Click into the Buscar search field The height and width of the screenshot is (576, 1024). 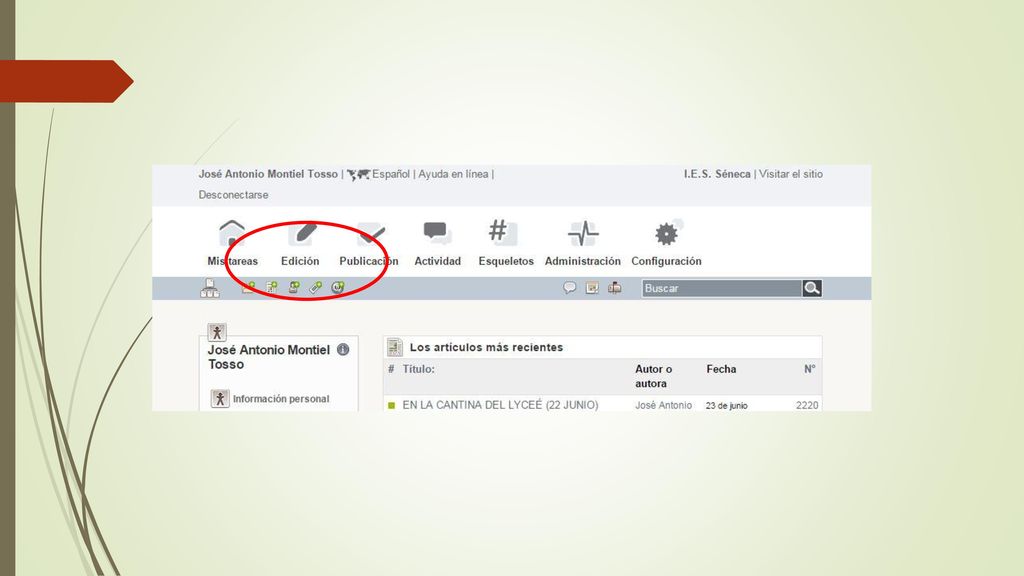pos(722,288)
